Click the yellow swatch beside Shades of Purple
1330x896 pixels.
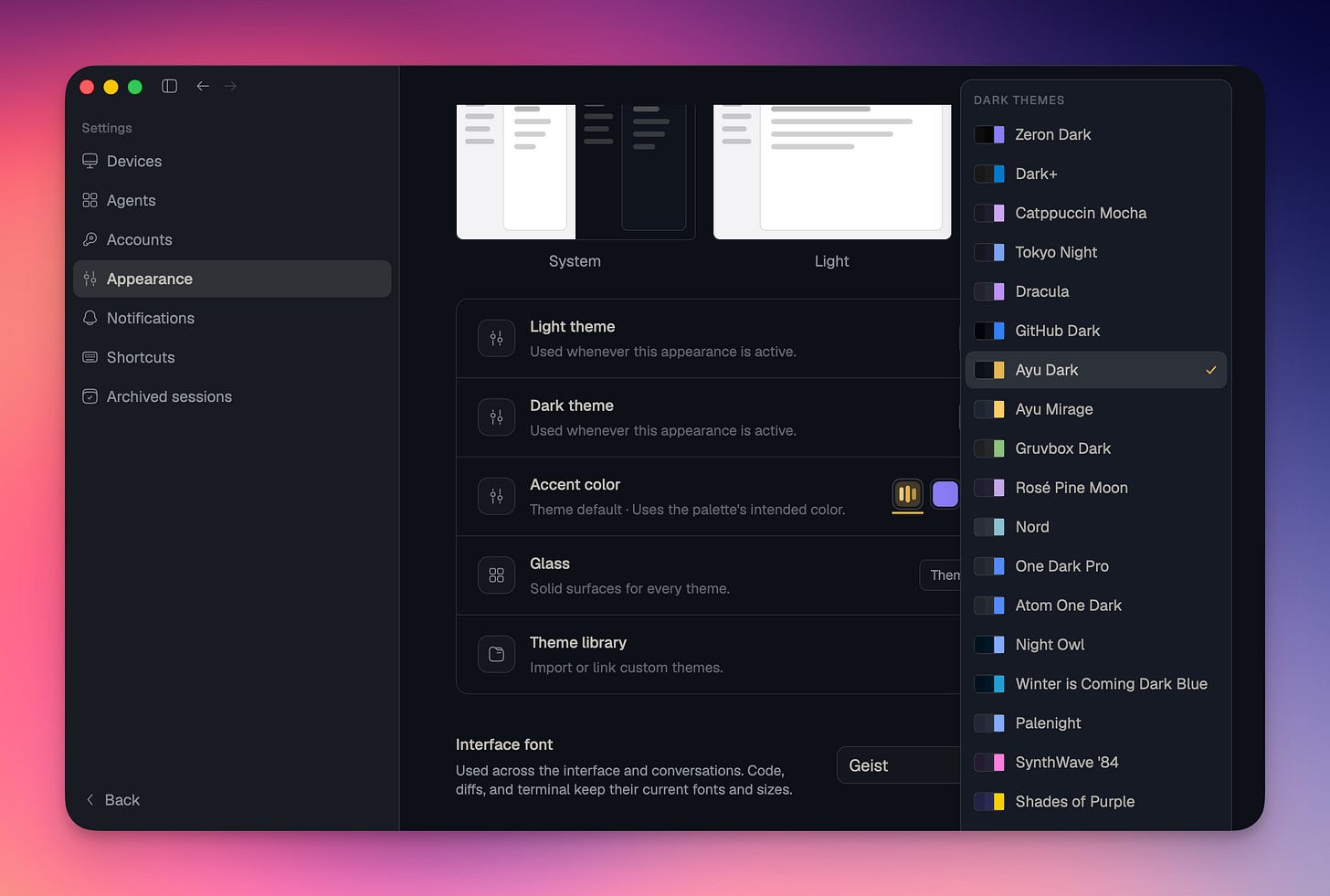tap(989, 802)
